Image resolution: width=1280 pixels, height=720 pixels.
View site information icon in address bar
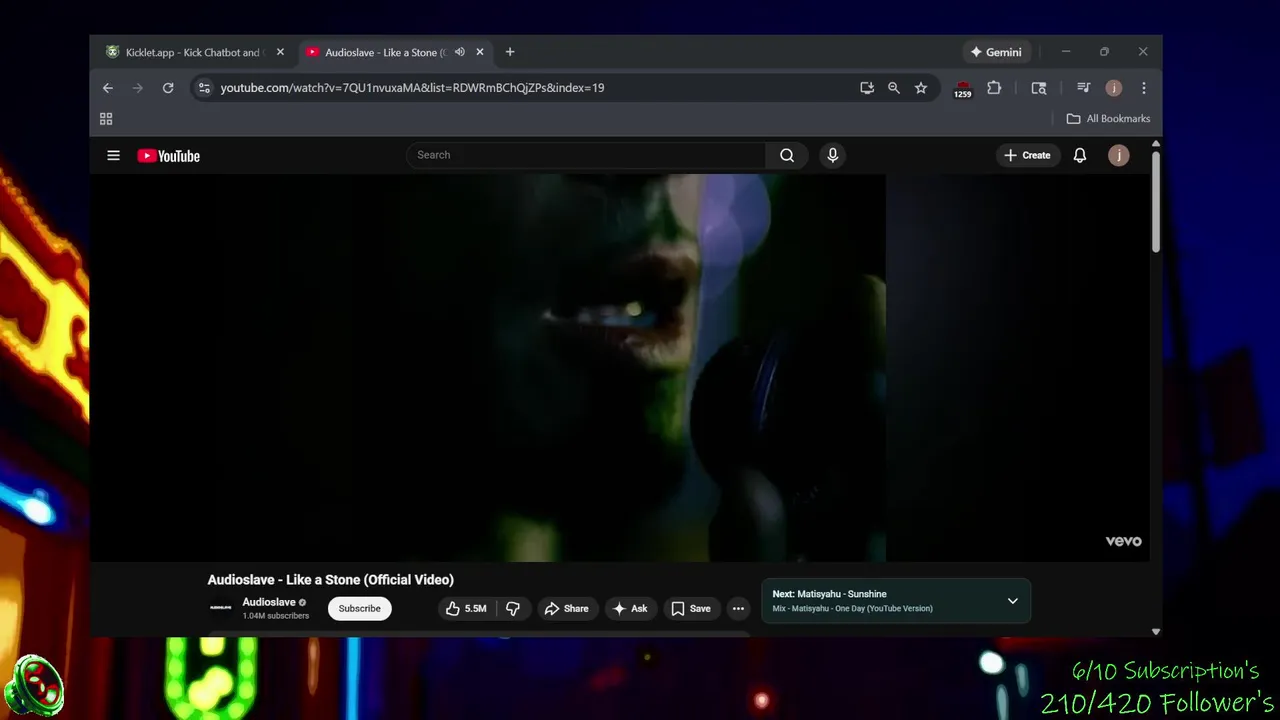point(204,88)
